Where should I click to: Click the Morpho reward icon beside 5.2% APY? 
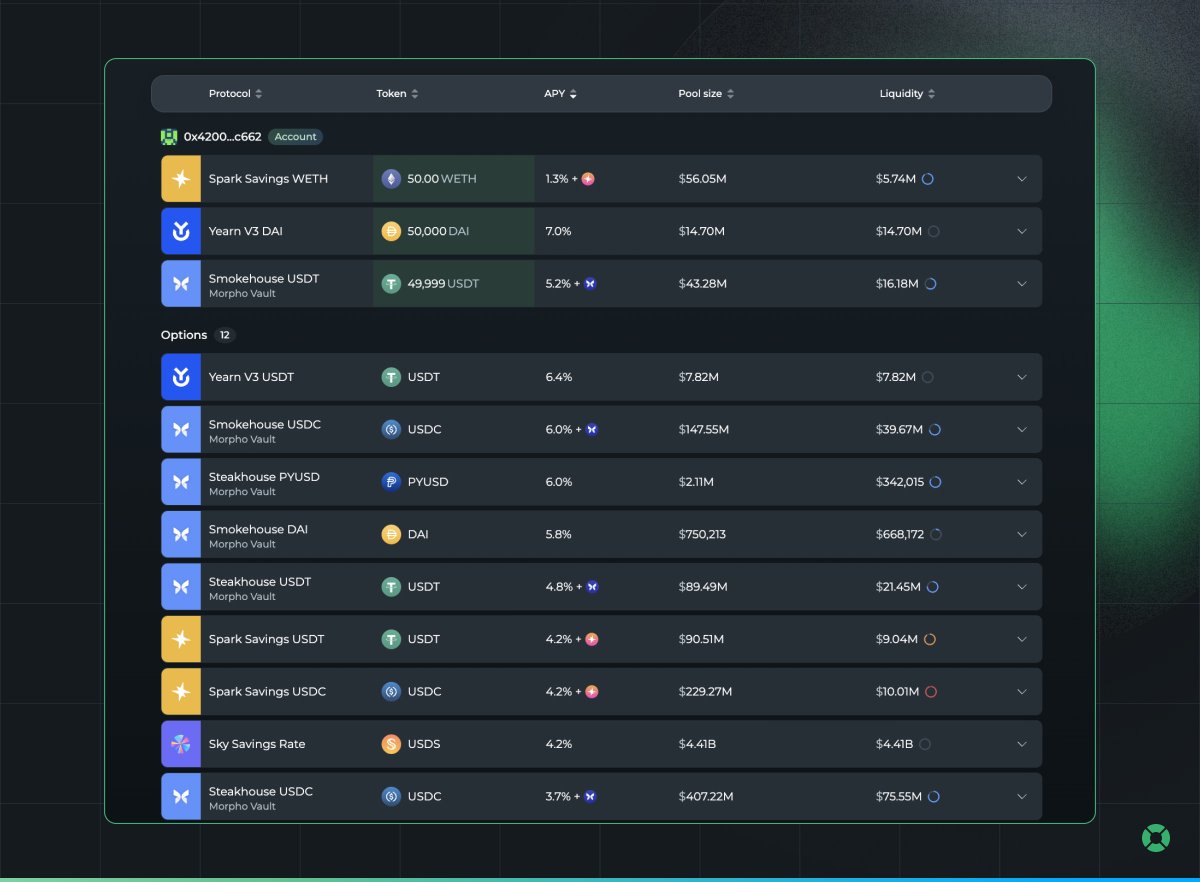tap(590, 284)
